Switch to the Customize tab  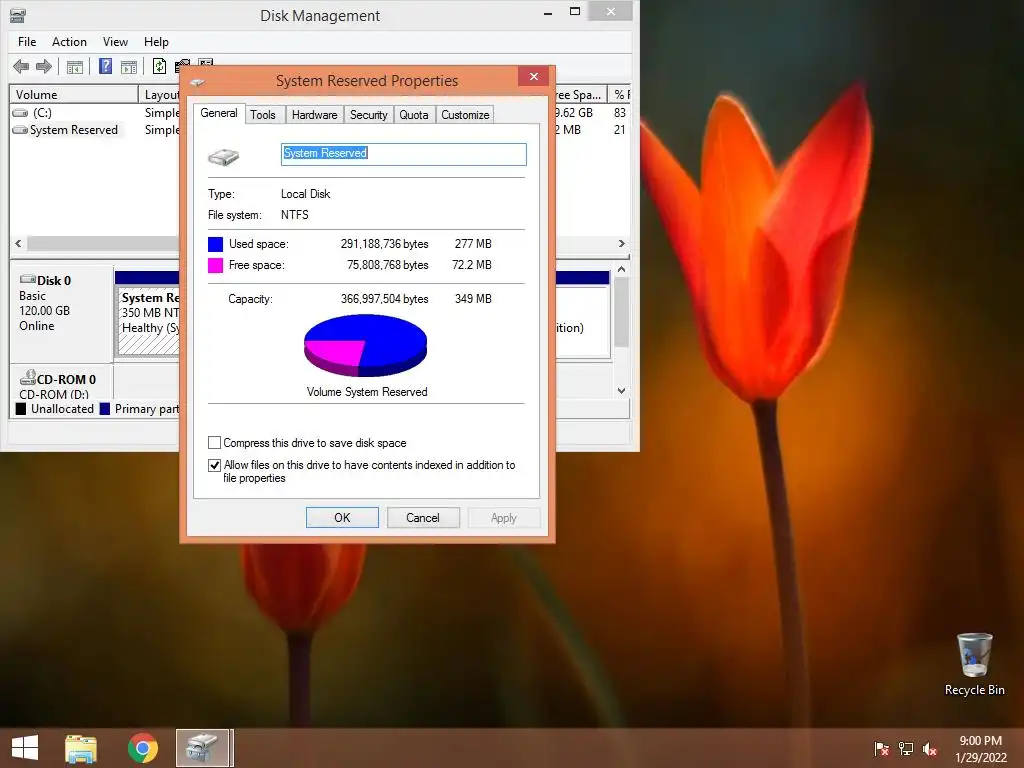(x=465, y=115)
